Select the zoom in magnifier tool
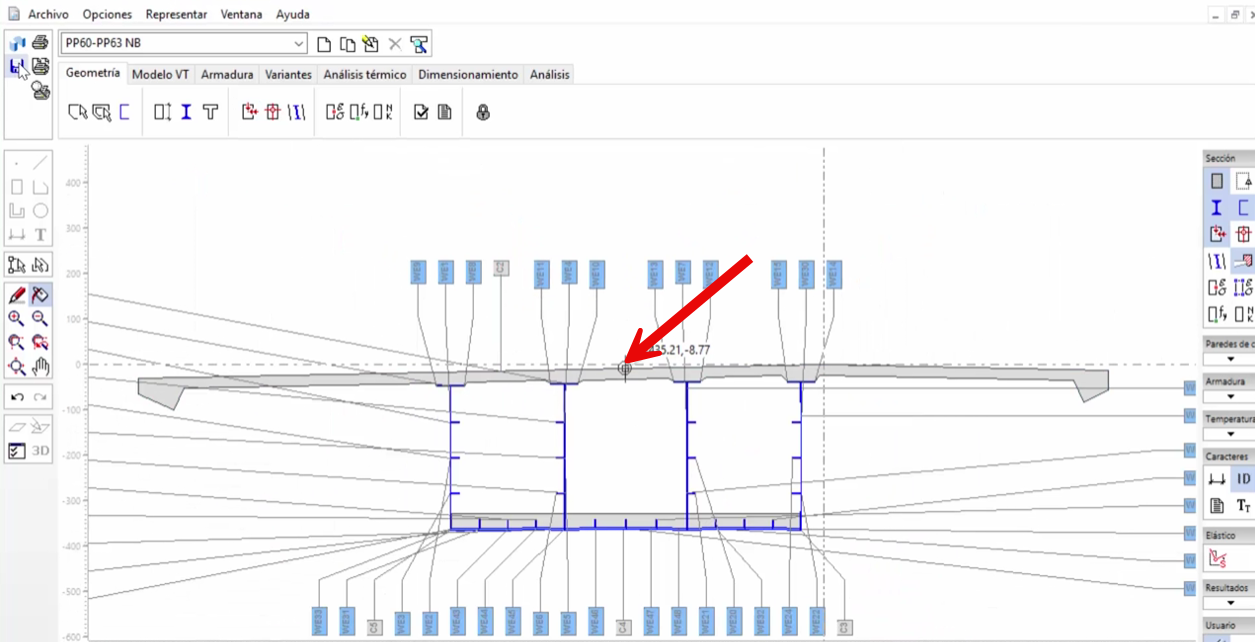 click(16, 318)
